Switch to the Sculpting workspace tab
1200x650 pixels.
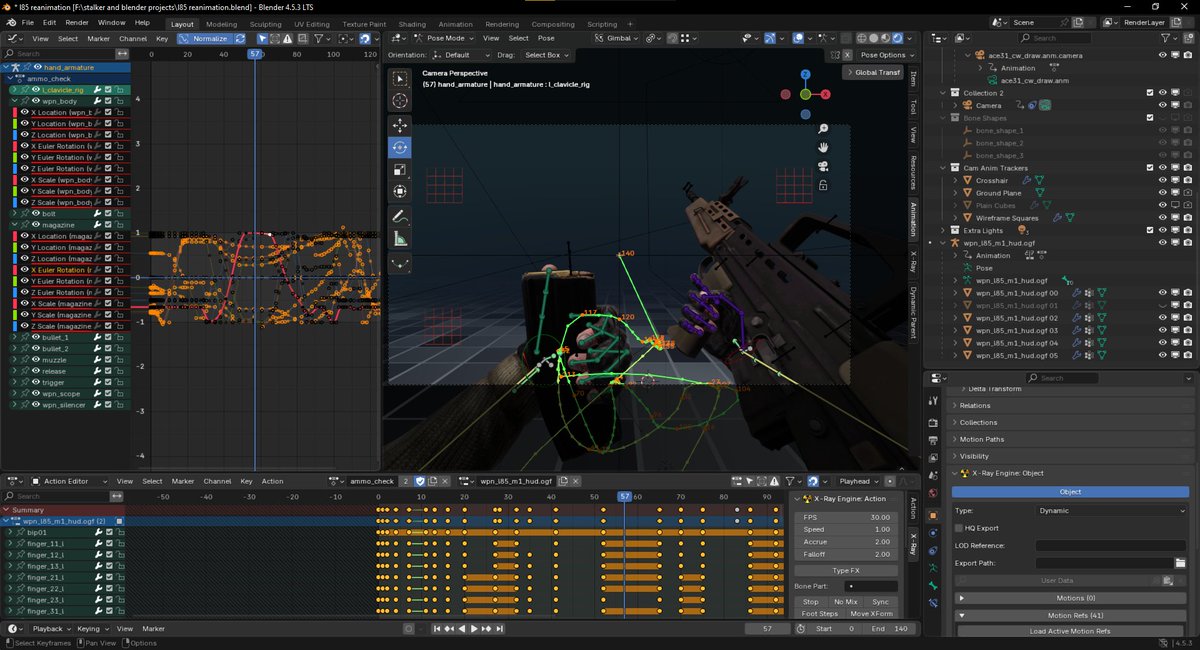pos(265,24)
